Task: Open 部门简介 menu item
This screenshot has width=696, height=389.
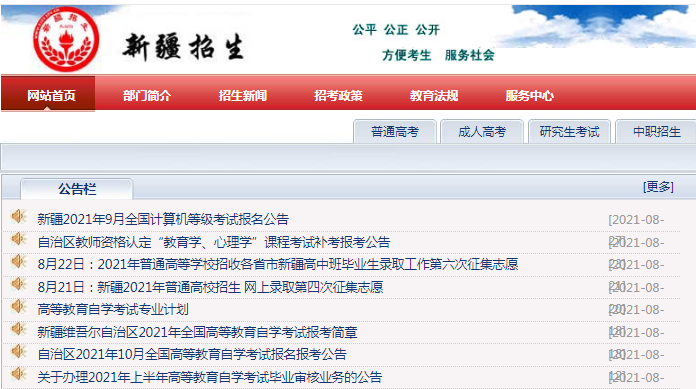Action: [147, 95]
